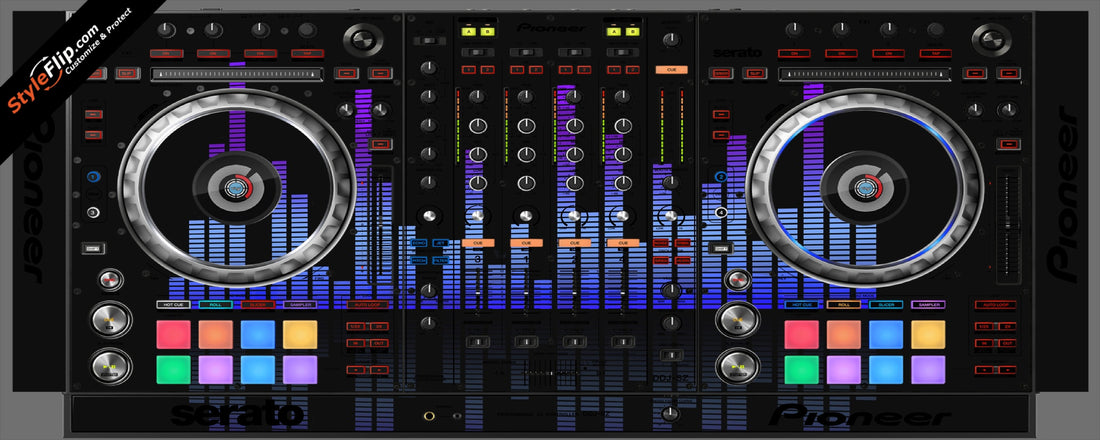Screen dimensions: 1100x440
Task: Hit the red performance pad on right deck
Action: click(x=802, y=335)
